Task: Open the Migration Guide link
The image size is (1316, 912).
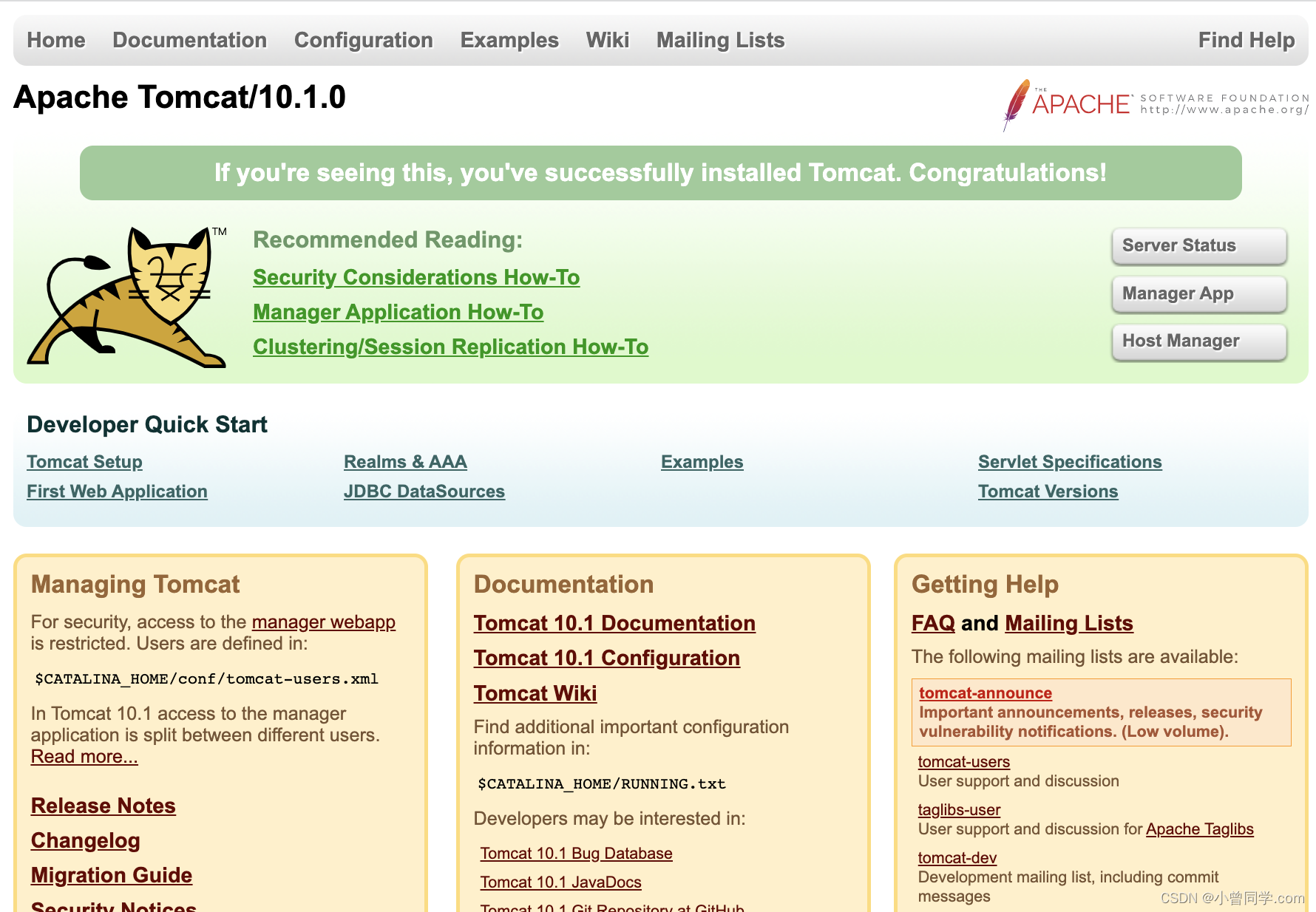Action: tap(112, 875)
